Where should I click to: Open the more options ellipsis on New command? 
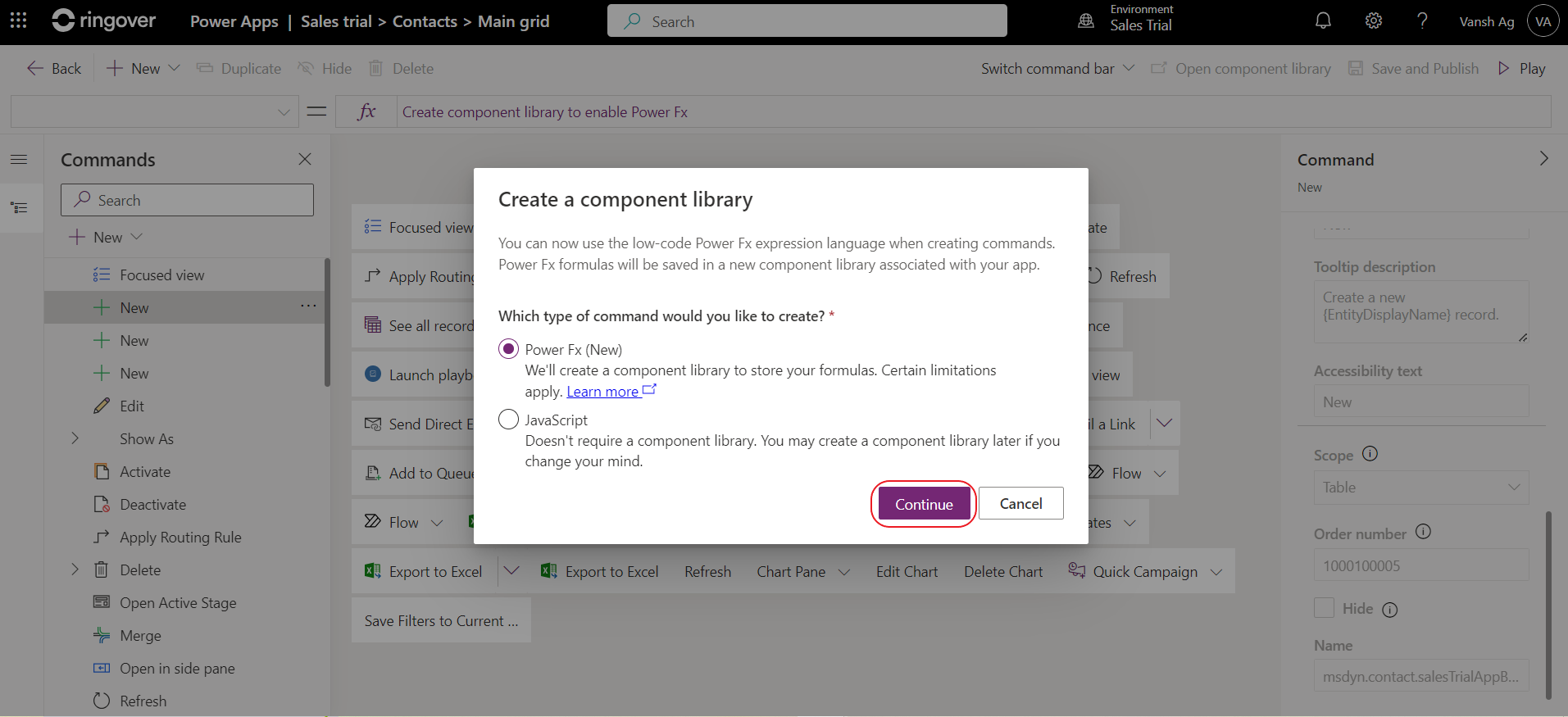pos(308,306)
